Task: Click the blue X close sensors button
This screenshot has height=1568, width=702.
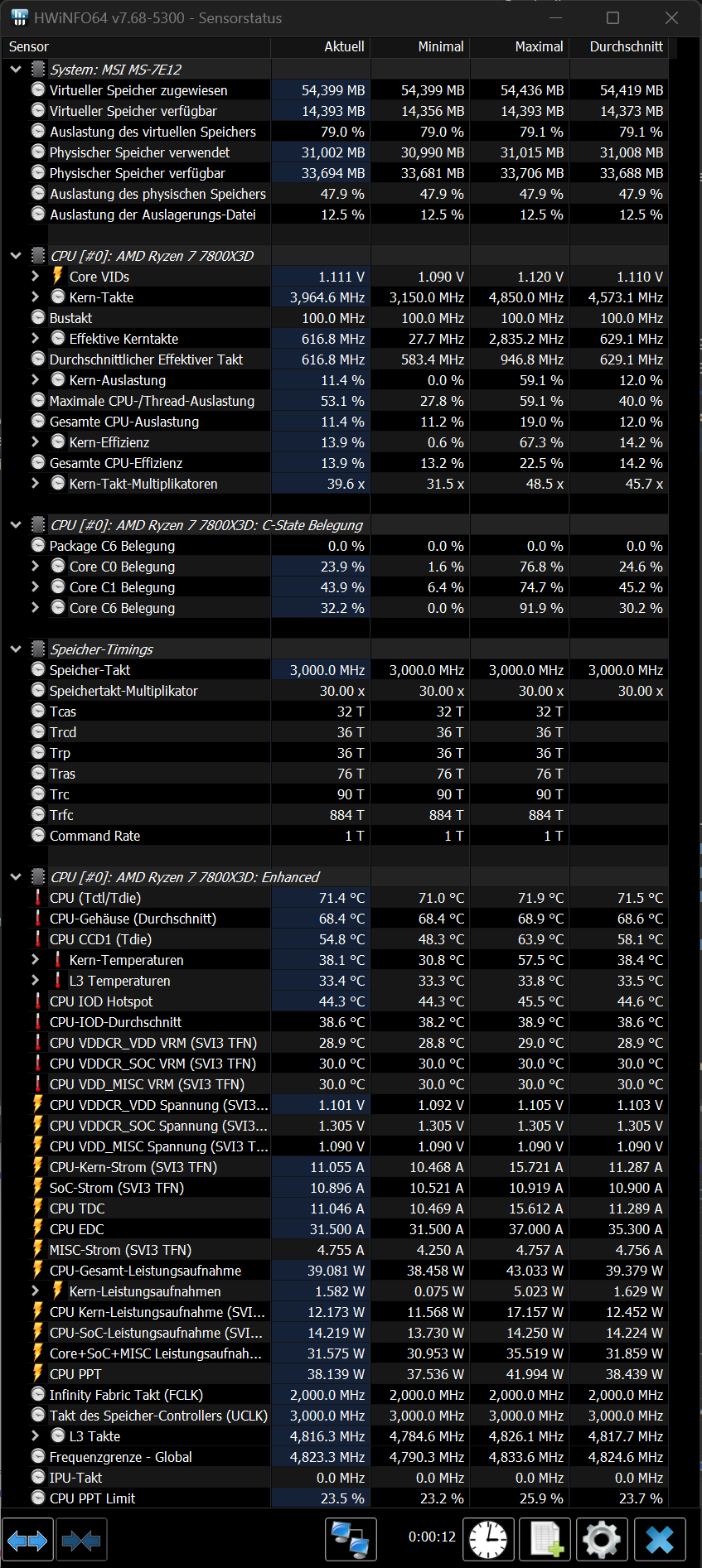Action: (x=661, y=1541)
